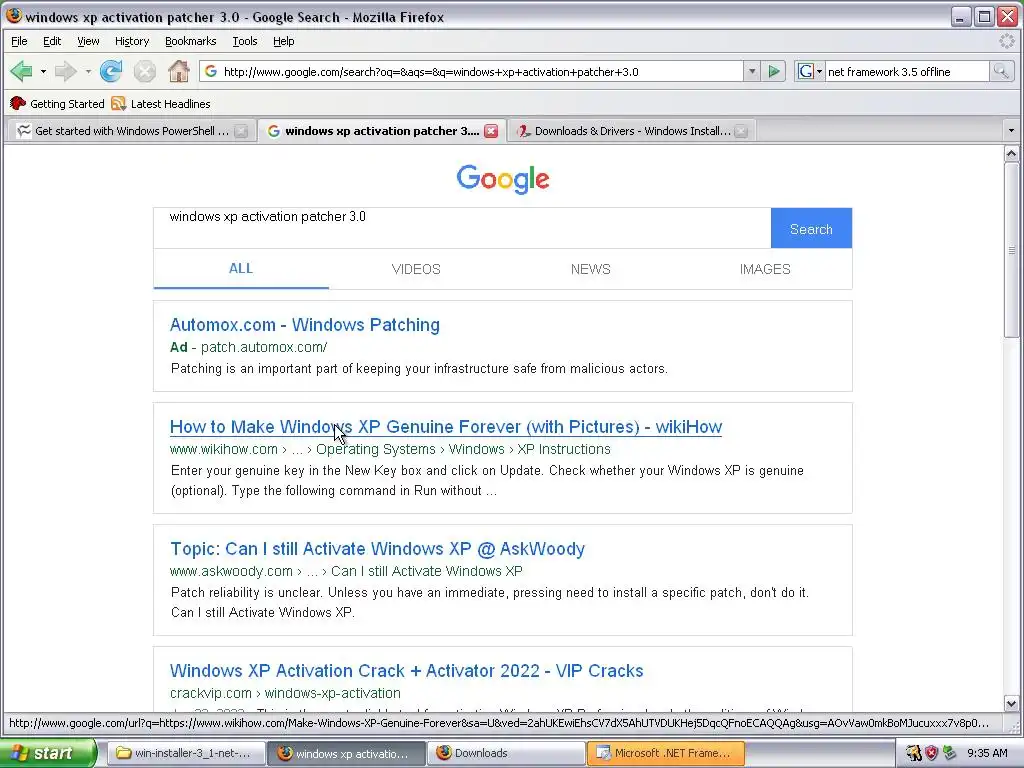Open the Bookmarks menu

coord(190,41)
